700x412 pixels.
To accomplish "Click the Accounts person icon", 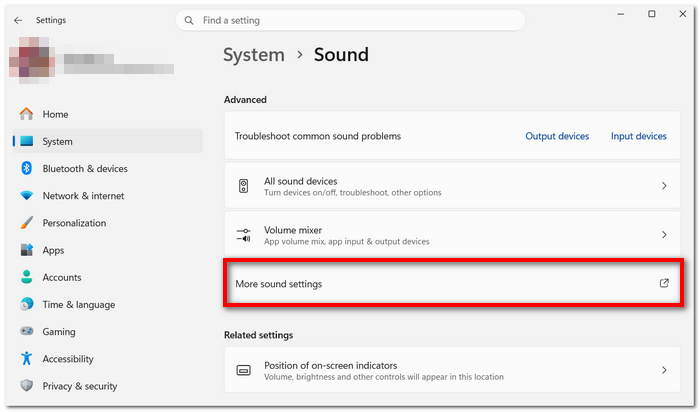I will pos(26,277).
